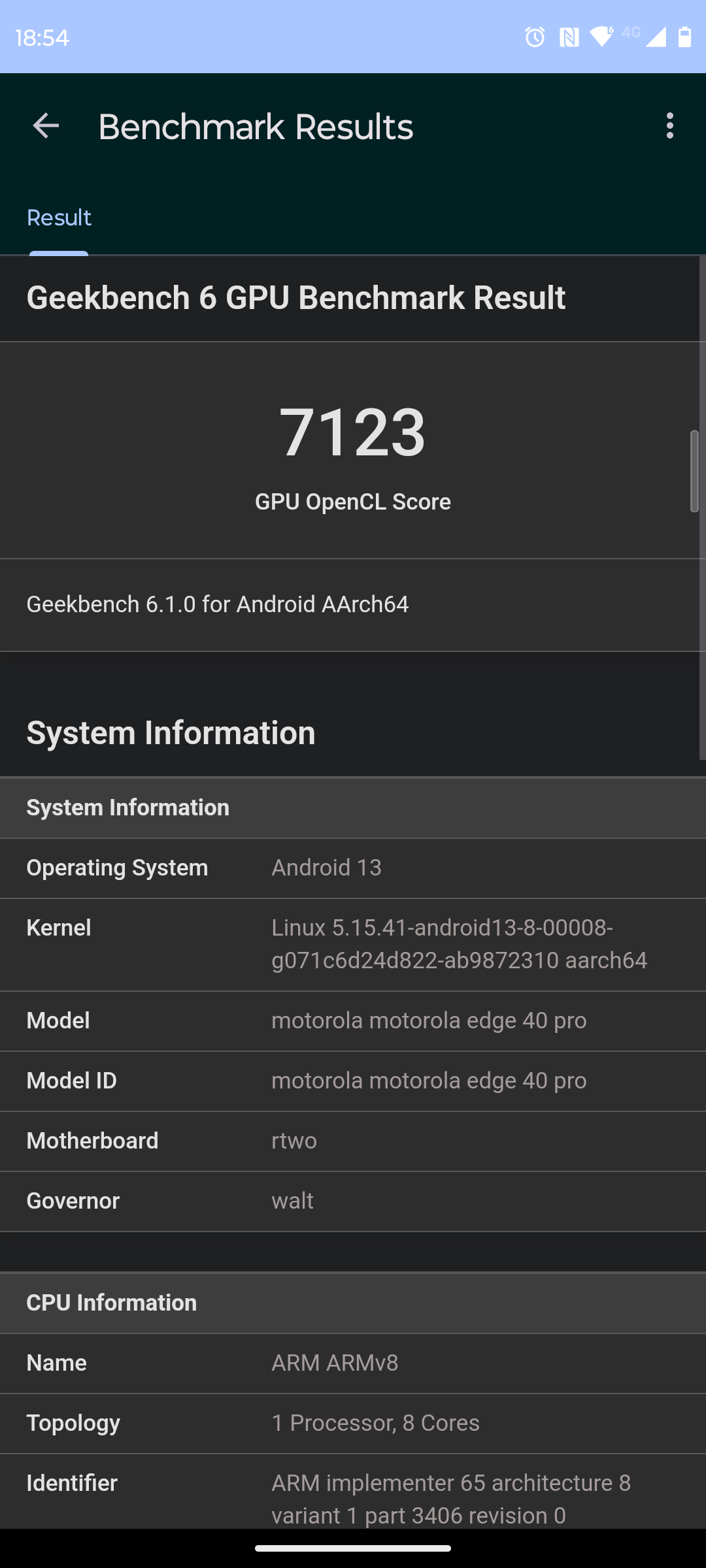706x1568 pixels.
Task: Select the Result tab
Action: coord(59,218)
